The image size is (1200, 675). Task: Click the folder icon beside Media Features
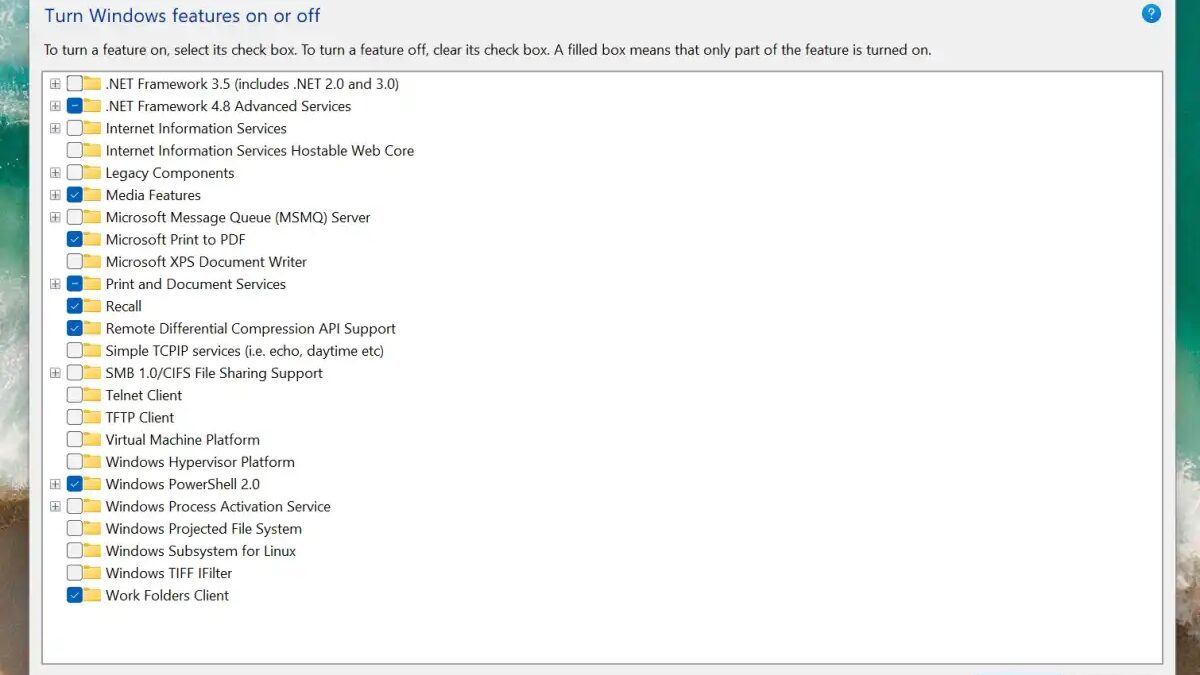91,195
